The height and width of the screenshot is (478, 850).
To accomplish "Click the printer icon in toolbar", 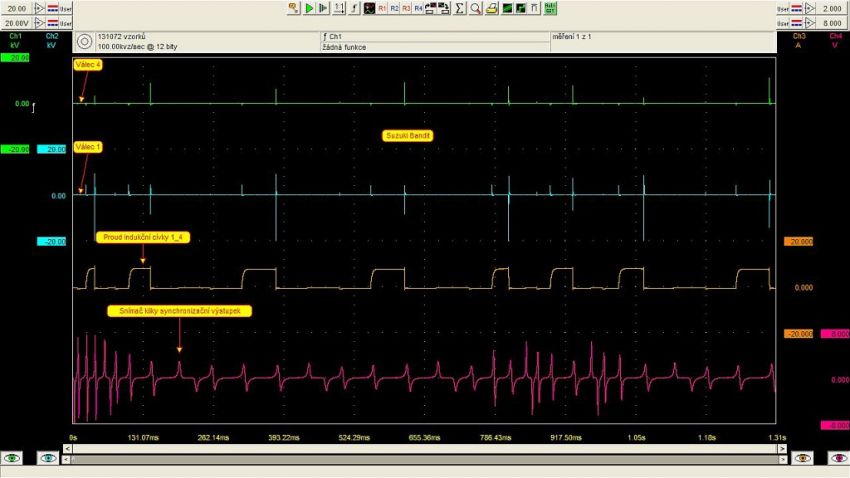I will click(492, 8).
